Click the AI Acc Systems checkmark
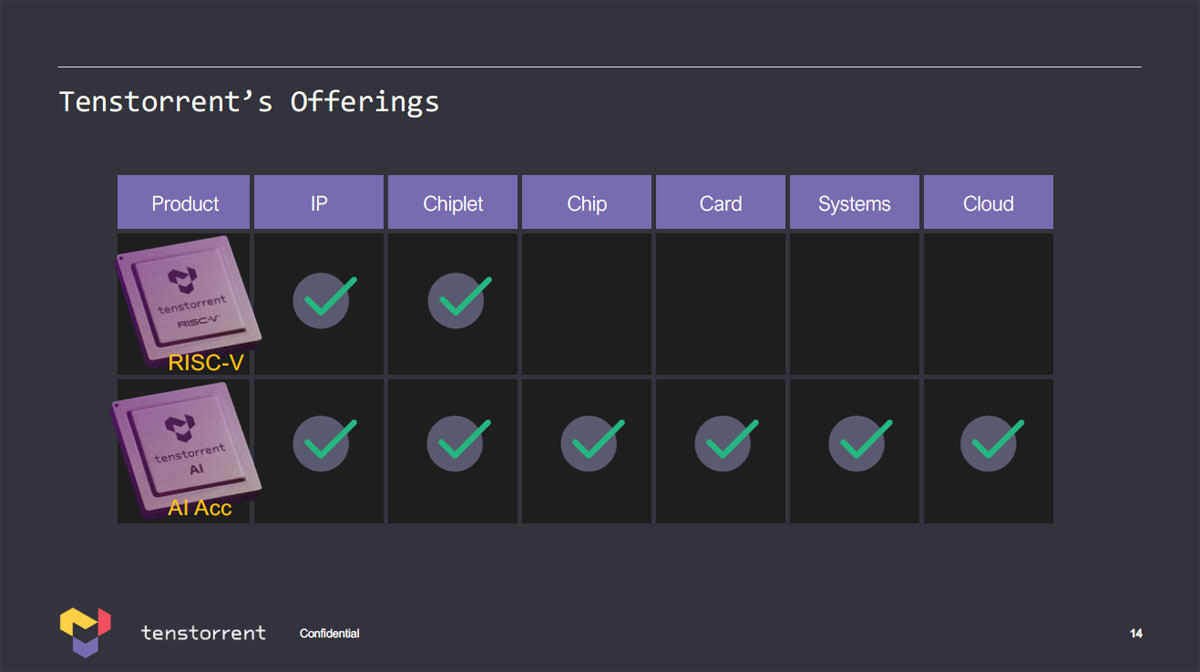Image resolution: width=1200 pixels, height=672 pixels. (860, 442)
